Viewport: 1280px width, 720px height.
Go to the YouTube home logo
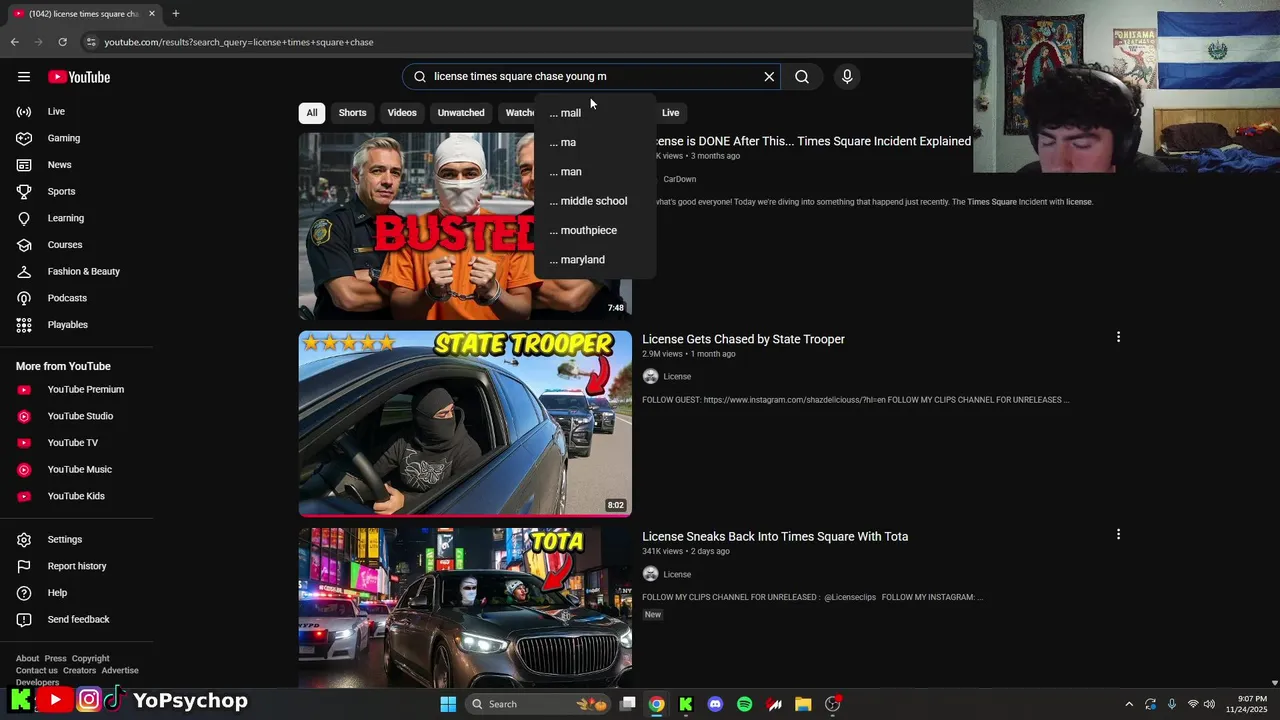(79, 77)
